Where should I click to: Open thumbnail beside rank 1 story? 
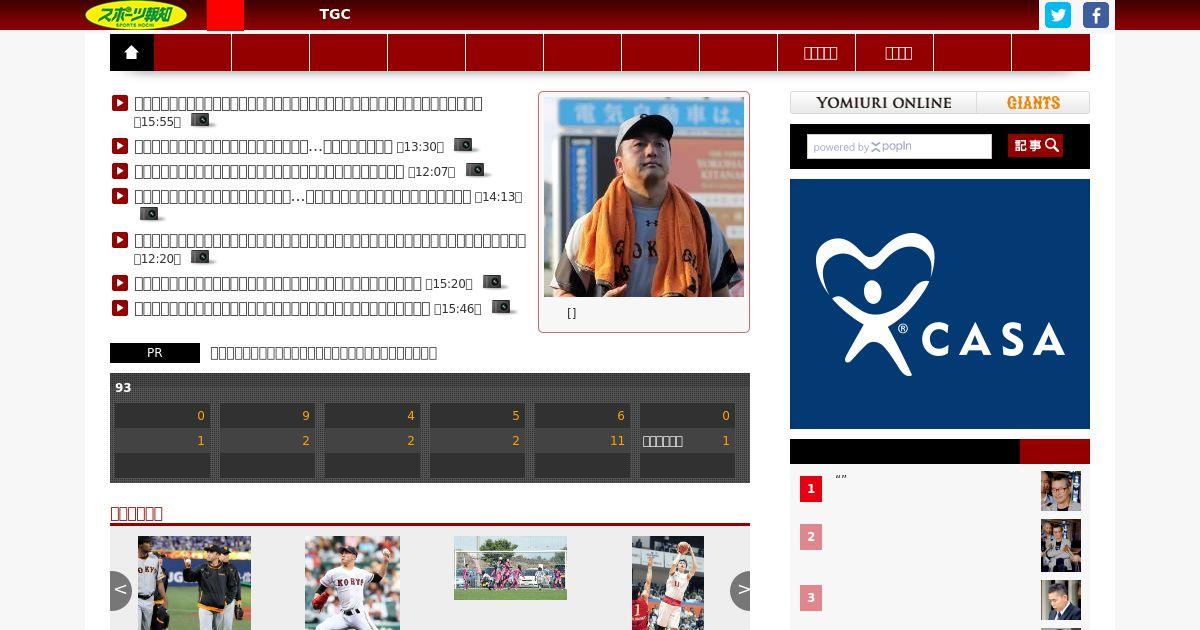tap(1061, 491)
